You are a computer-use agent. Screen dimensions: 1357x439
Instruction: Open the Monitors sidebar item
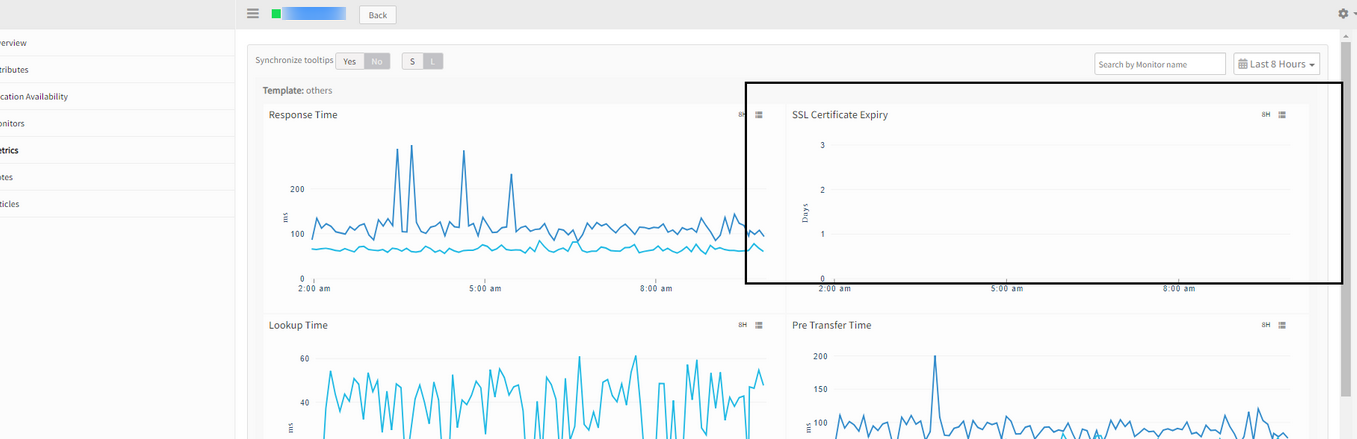[117, 123]
